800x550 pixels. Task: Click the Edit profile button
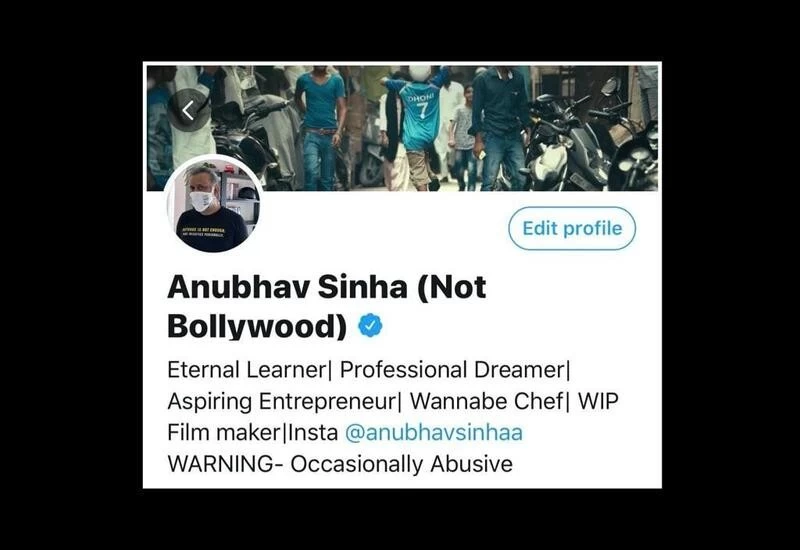[572, 228]
